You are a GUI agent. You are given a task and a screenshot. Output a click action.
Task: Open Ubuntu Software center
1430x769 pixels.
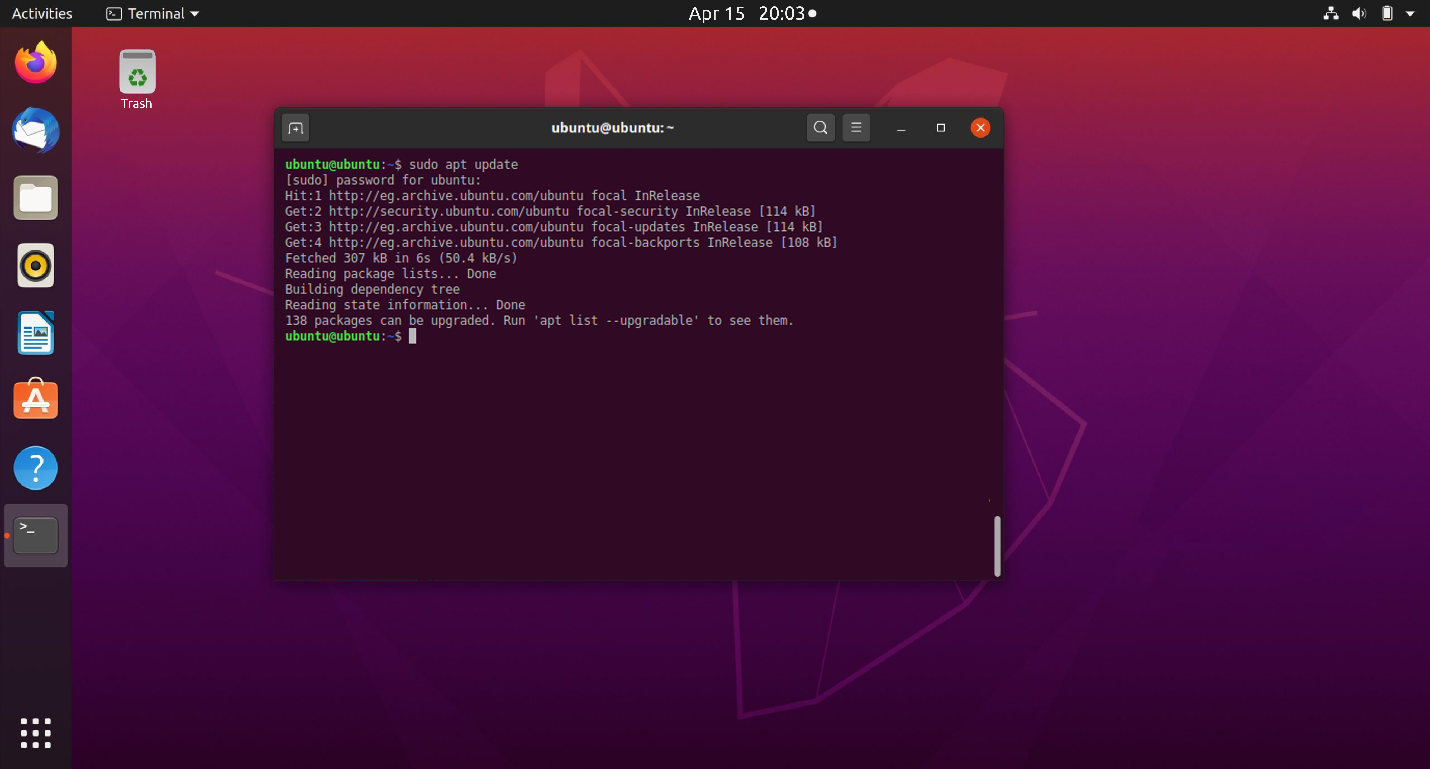pos(35,399)
